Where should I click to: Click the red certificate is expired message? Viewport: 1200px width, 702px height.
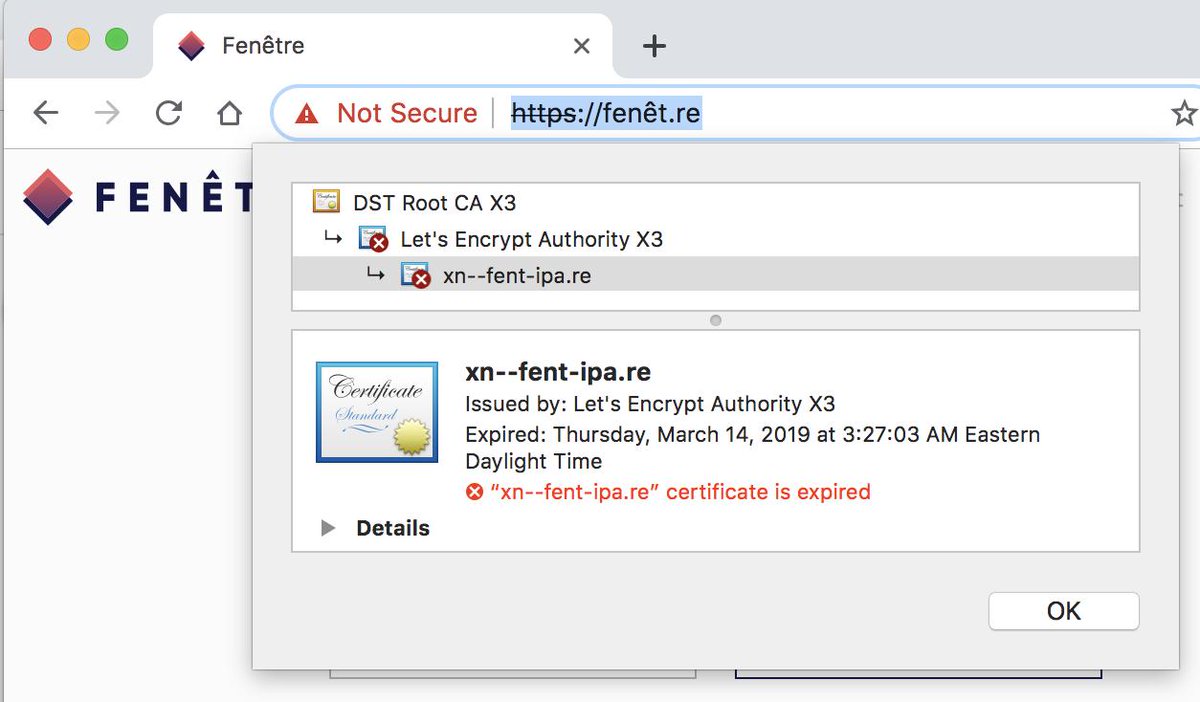(680, 492)
